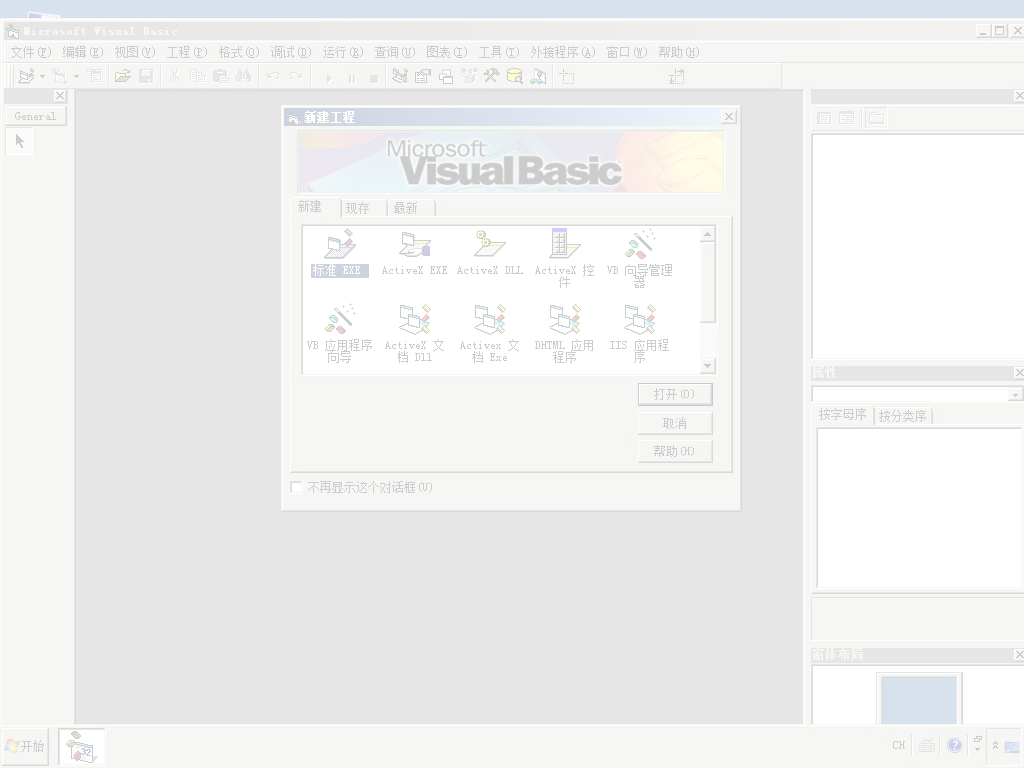This screenshot has width=1024, height=768.
Task: Click the project list scroll-down arrow
Action: point(707,366)
